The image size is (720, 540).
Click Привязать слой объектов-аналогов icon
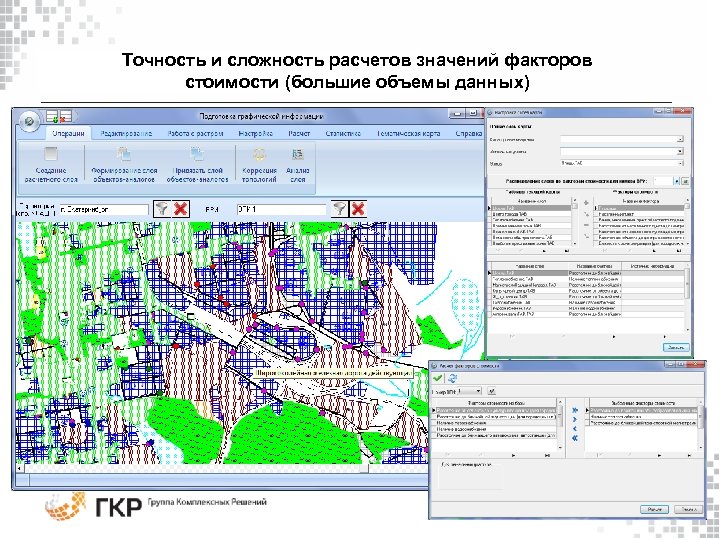pyautogui.click(x=197, y=153)
